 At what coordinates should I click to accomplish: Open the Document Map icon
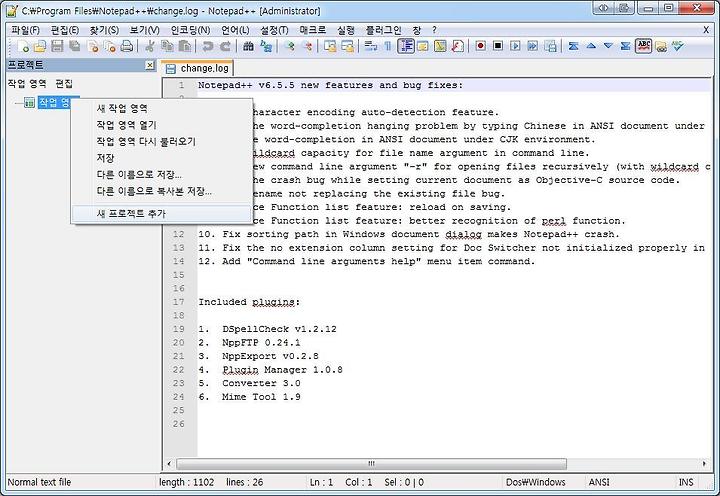pos(440,46)
